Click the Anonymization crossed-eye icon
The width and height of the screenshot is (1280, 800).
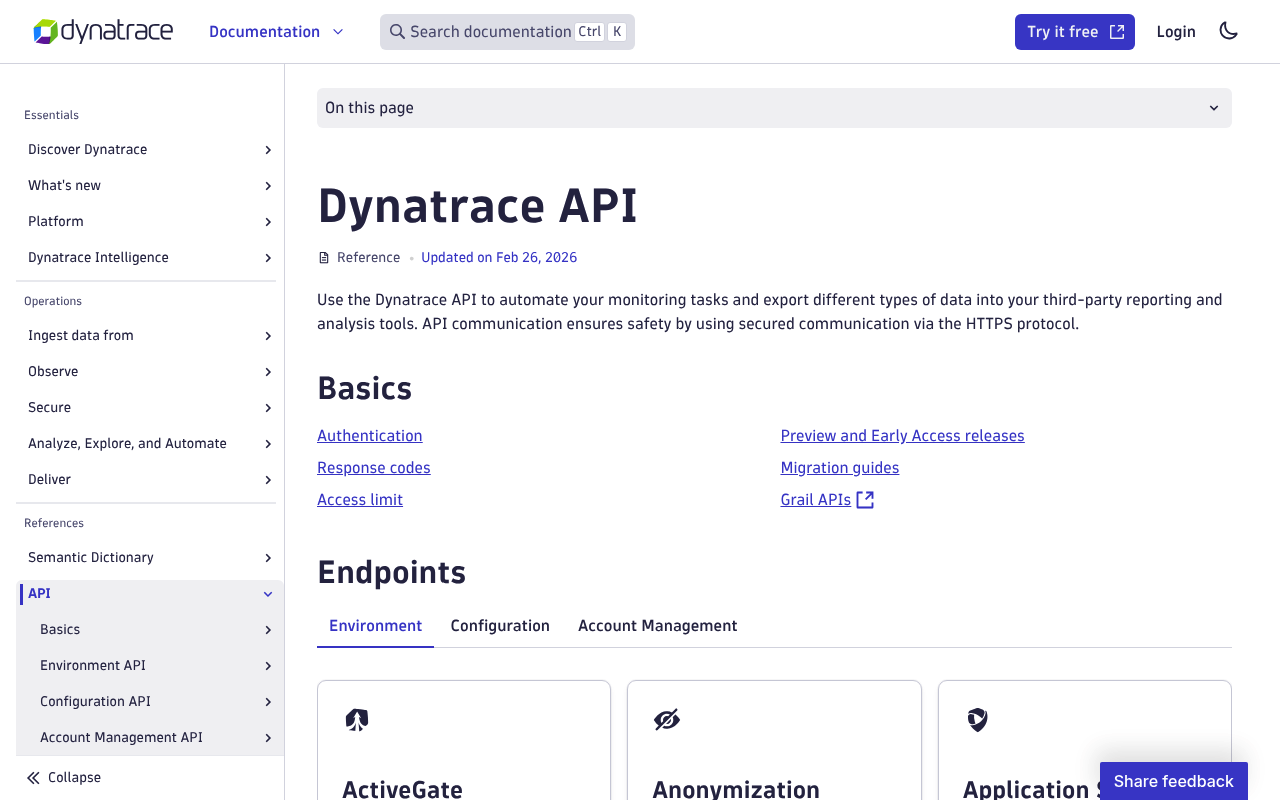(x=667, y=719)
